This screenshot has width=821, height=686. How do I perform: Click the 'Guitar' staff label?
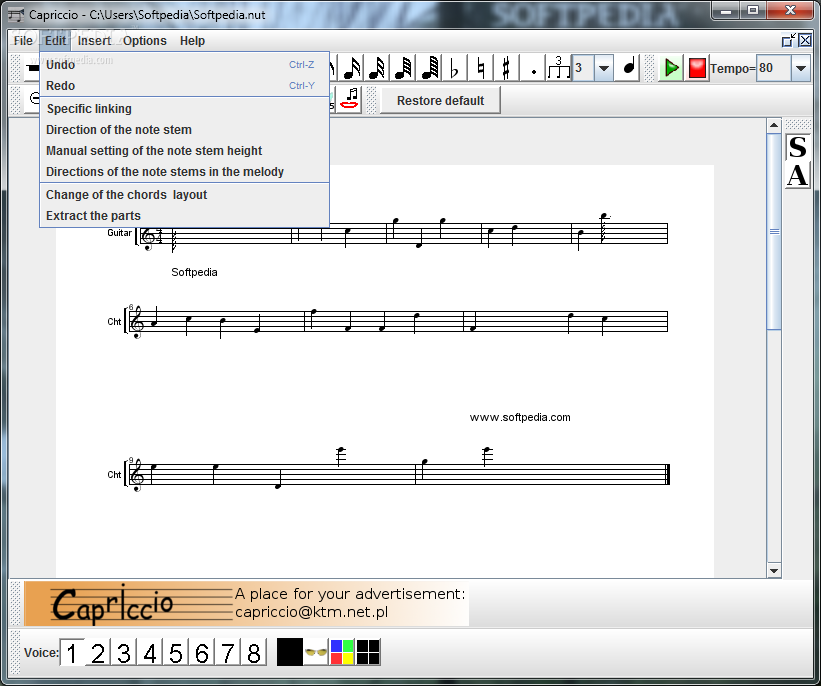(119, 233)
